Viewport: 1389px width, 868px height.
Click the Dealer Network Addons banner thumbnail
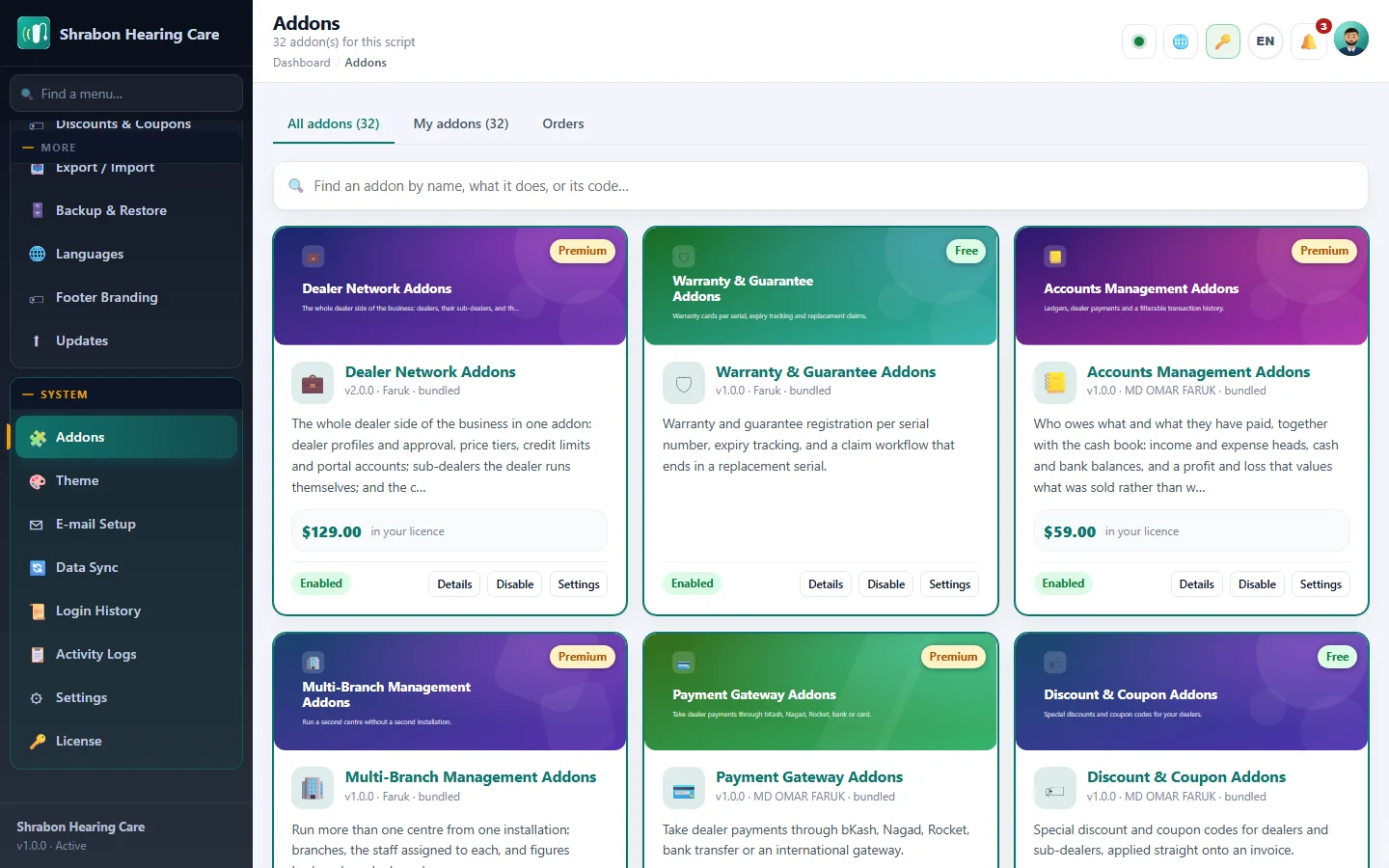450,286
